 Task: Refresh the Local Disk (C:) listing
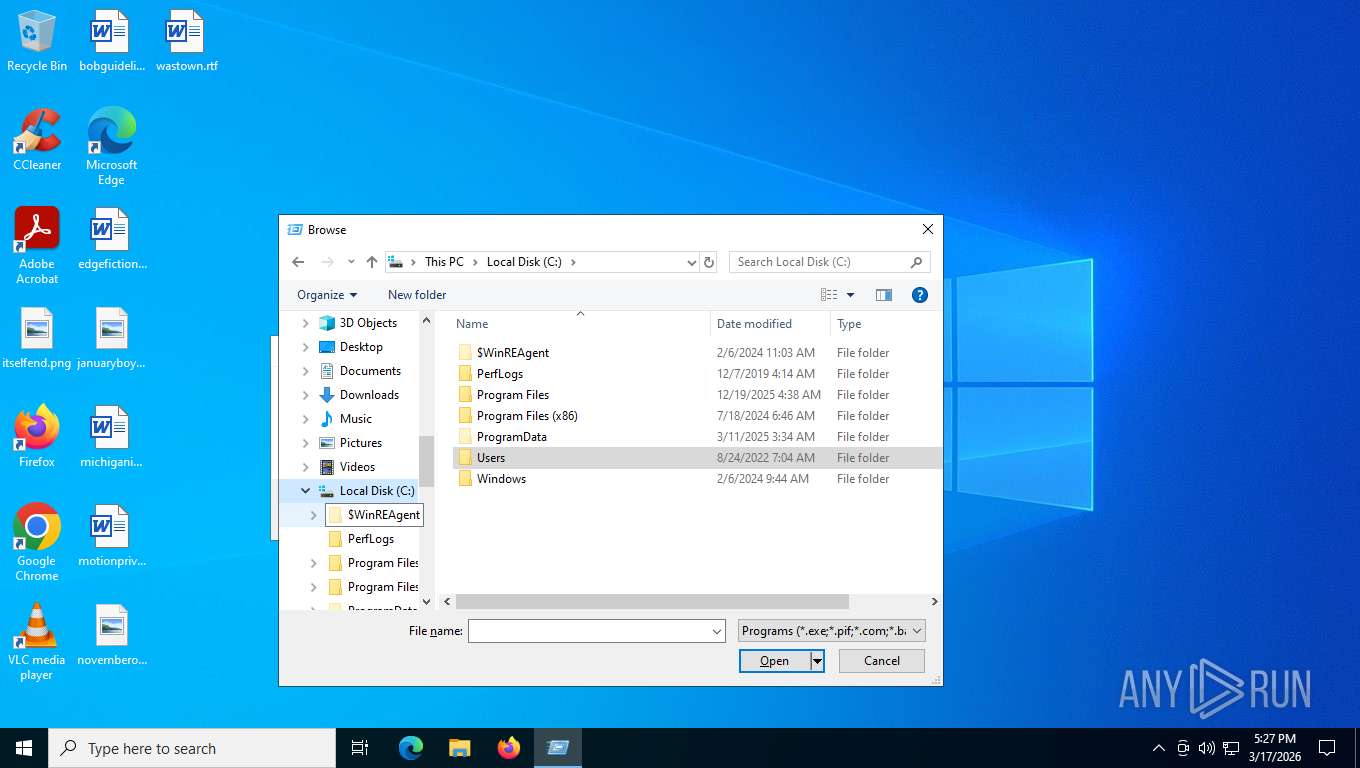[709, 262]
